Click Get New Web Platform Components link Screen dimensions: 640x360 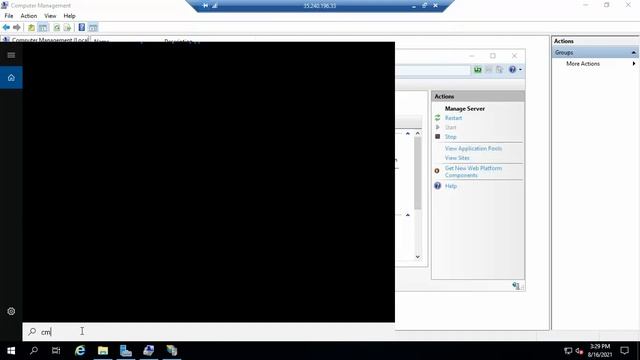473,171
